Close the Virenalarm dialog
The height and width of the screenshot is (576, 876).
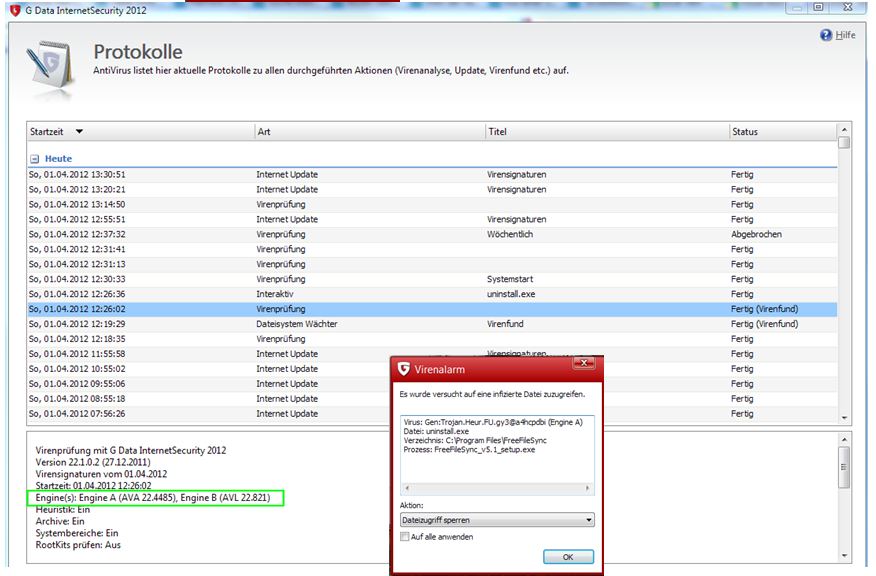(584, 363)
